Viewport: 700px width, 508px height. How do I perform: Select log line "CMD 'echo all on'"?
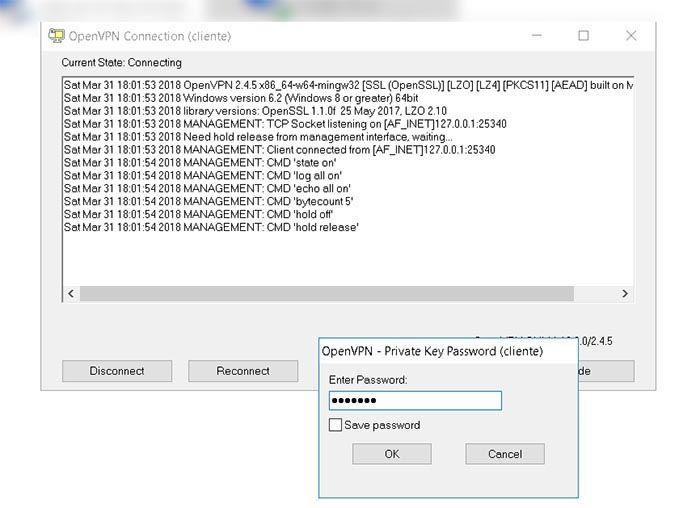tap(207, 188)
